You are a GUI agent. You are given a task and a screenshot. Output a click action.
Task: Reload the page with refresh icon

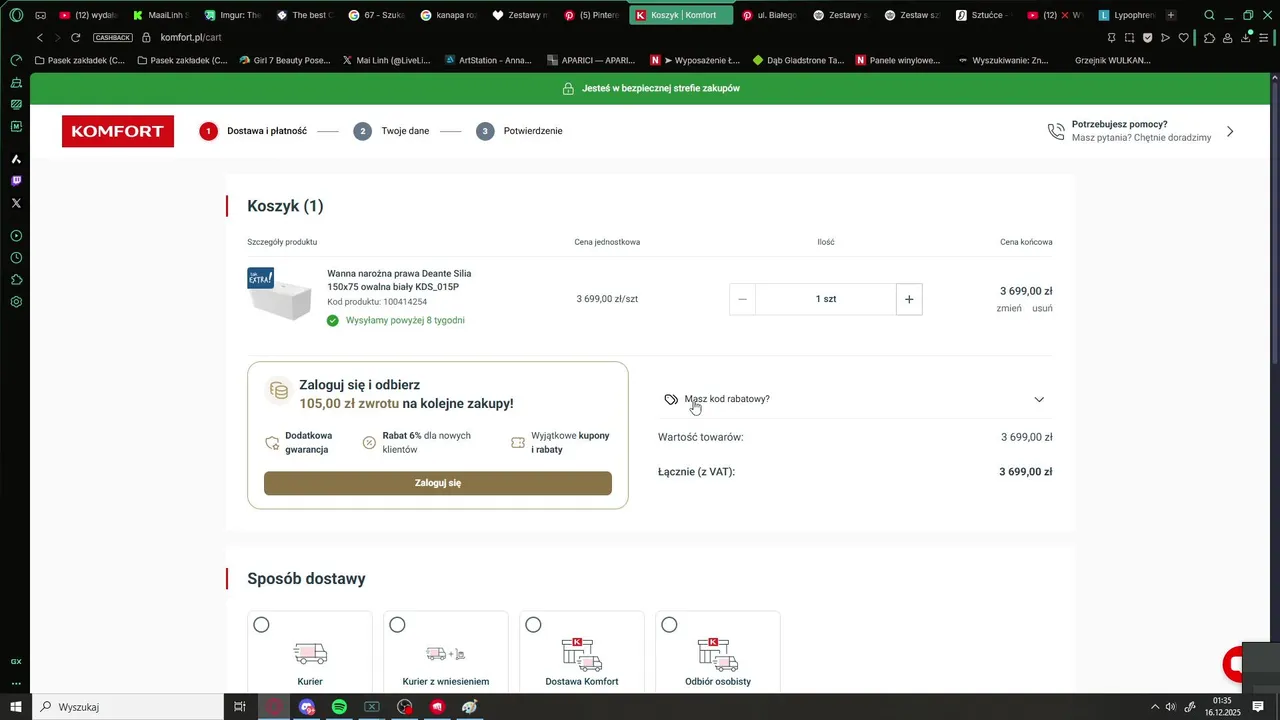click(75, 37)
